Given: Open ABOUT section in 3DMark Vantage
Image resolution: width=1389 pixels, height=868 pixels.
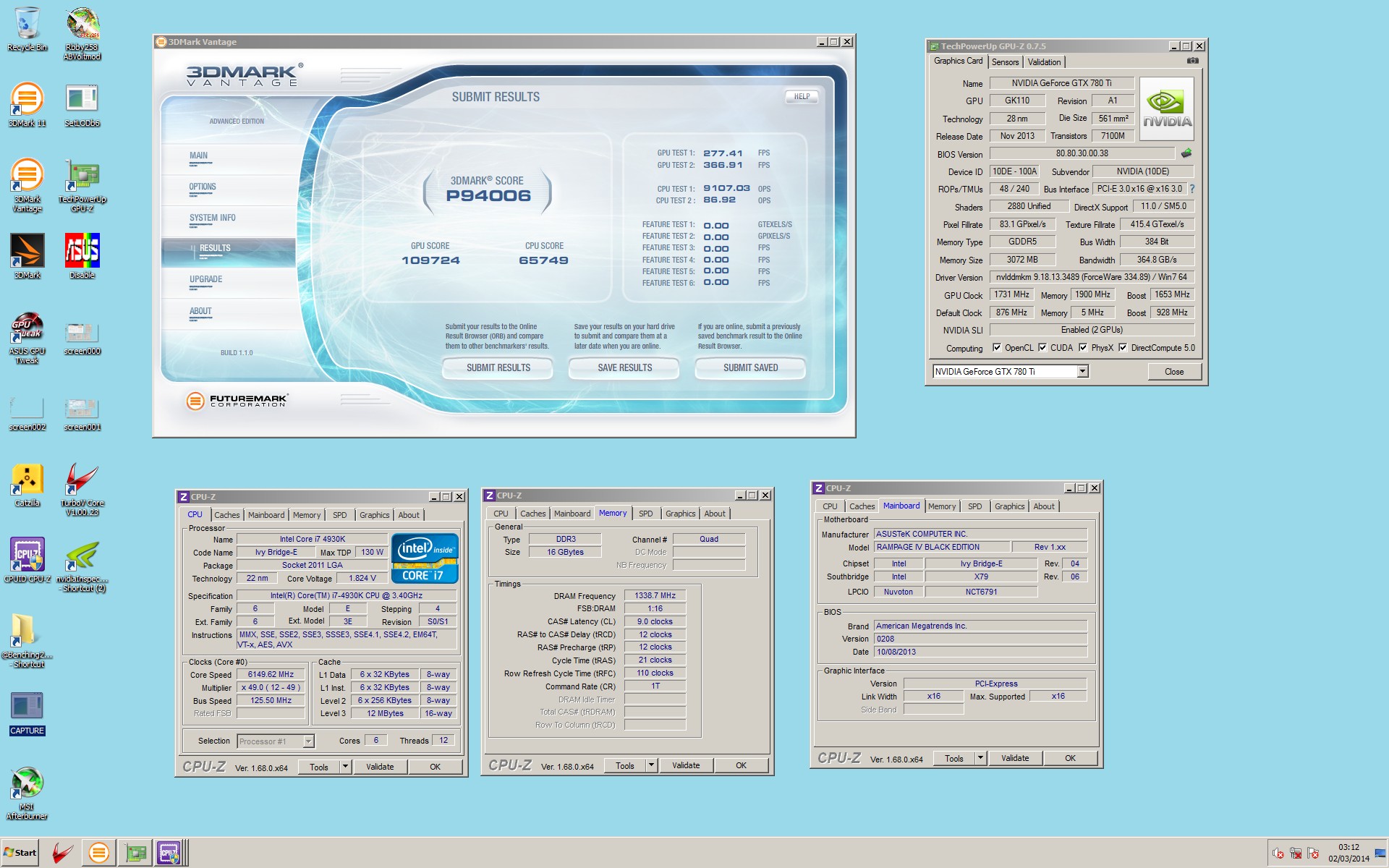Looking at the screenshot, I should pos(200,311).
